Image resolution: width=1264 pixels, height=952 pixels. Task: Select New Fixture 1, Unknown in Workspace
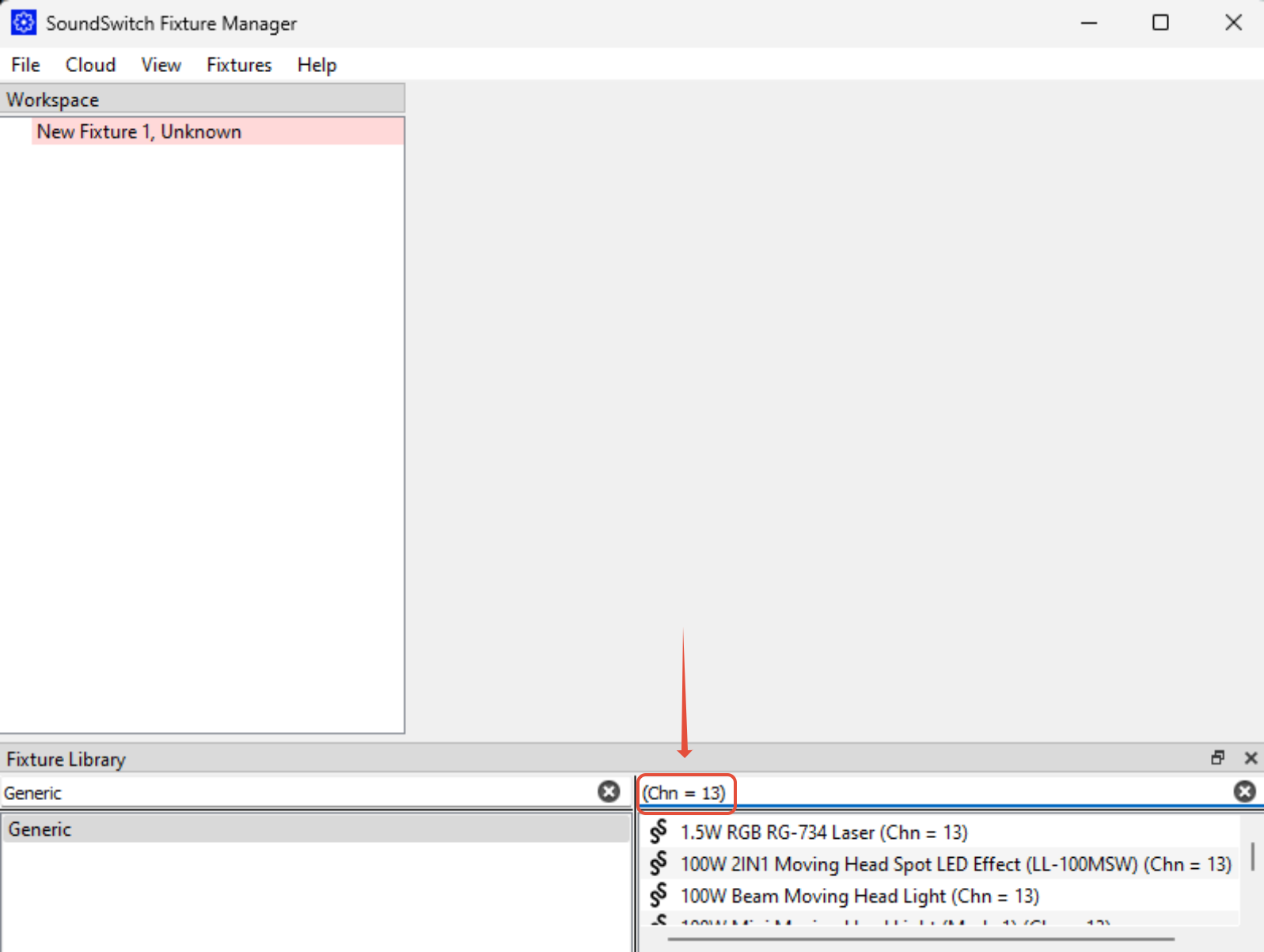point(218,131)
